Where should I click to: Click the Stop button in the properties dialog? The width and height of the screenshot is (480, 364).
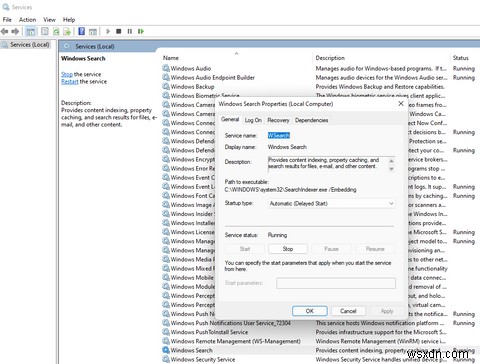[x=288, y=249]
